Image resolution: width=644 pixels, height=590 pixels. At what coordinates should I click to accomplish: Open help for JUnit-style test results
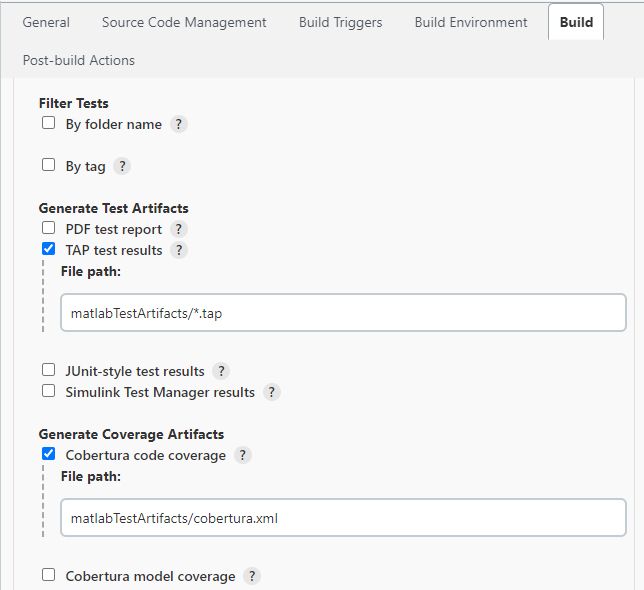click(221, 371)
